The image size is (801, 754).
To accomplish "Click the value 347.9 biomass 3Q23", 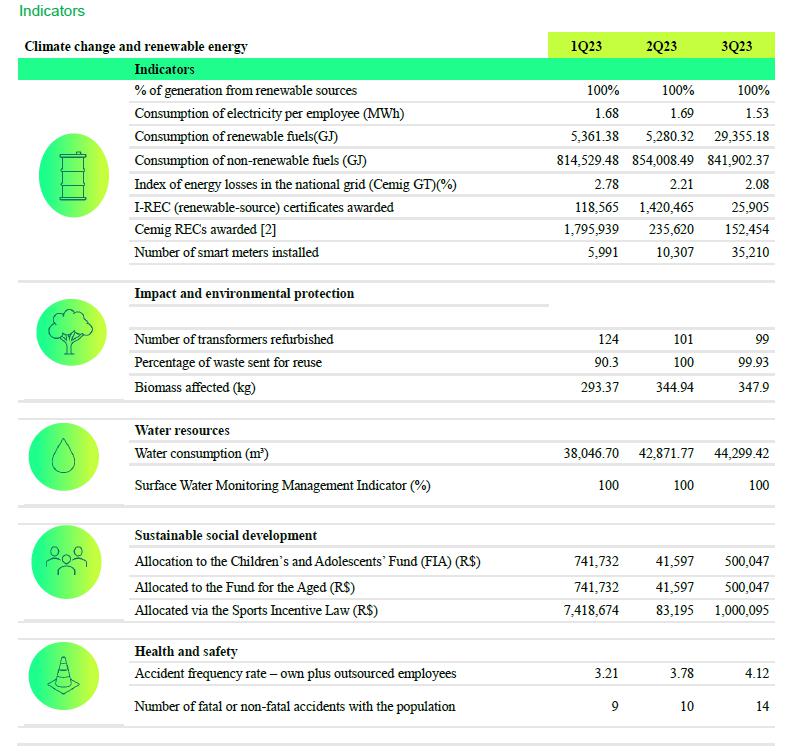I will 753,388.
